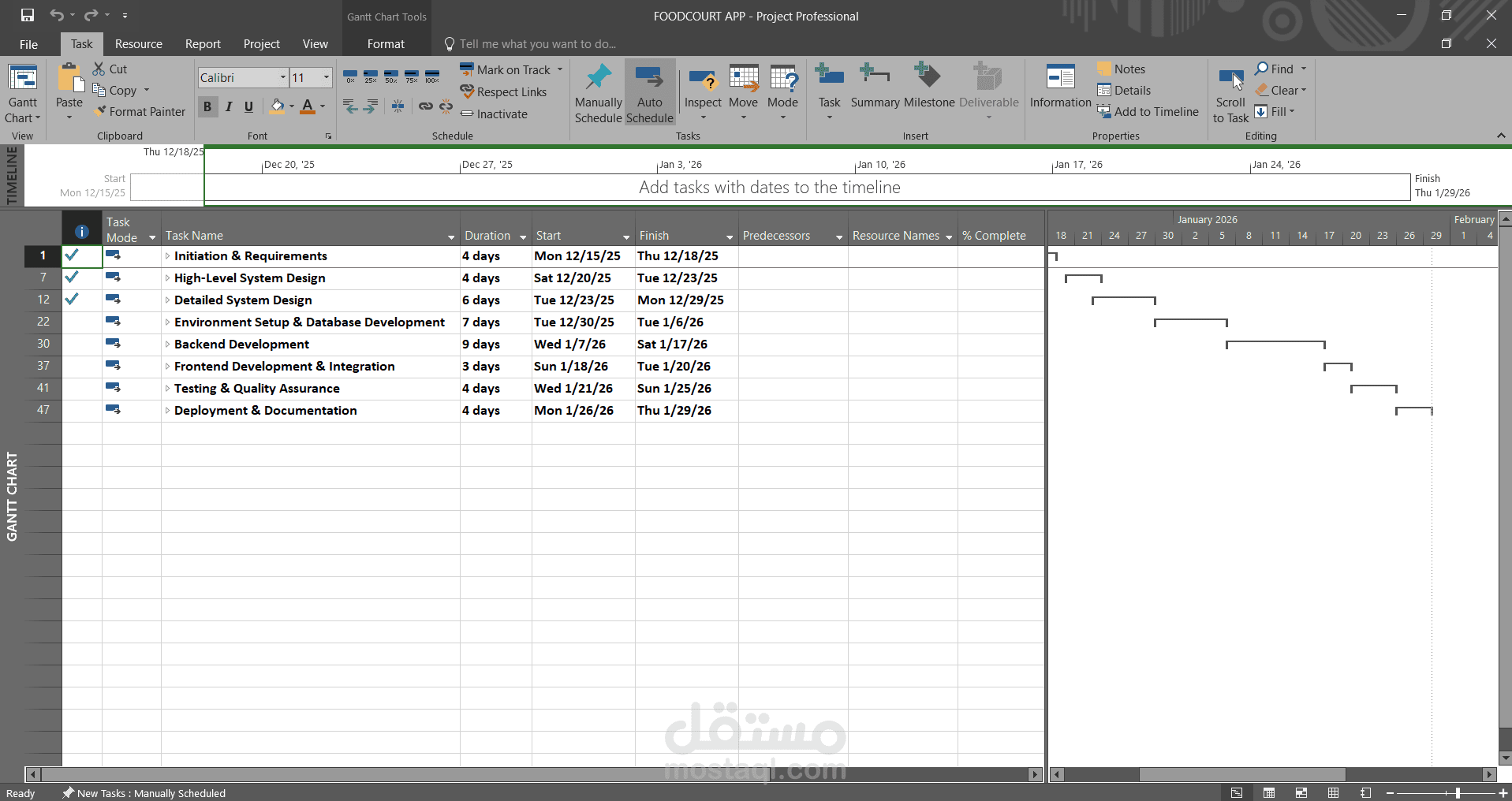Cut the selected task
Screen dimensions: 1512x801
110,69
